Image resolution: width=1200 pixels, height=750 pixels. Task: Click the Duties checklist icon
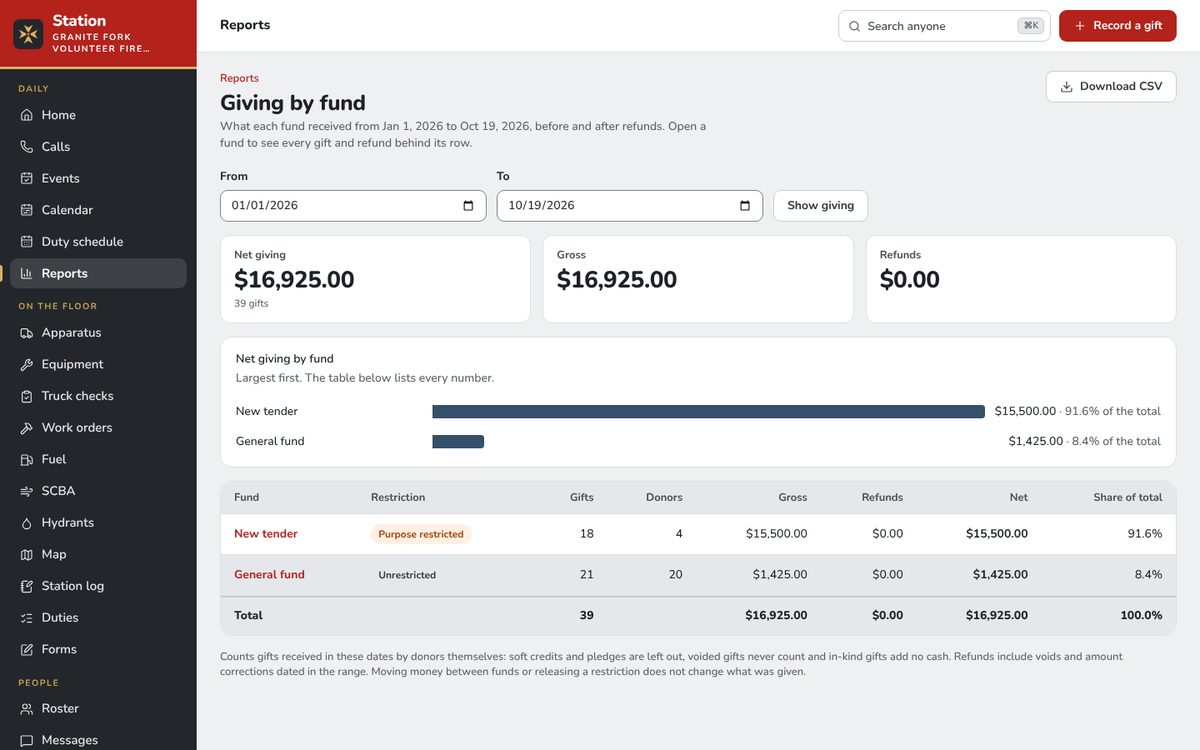point(27,618)
